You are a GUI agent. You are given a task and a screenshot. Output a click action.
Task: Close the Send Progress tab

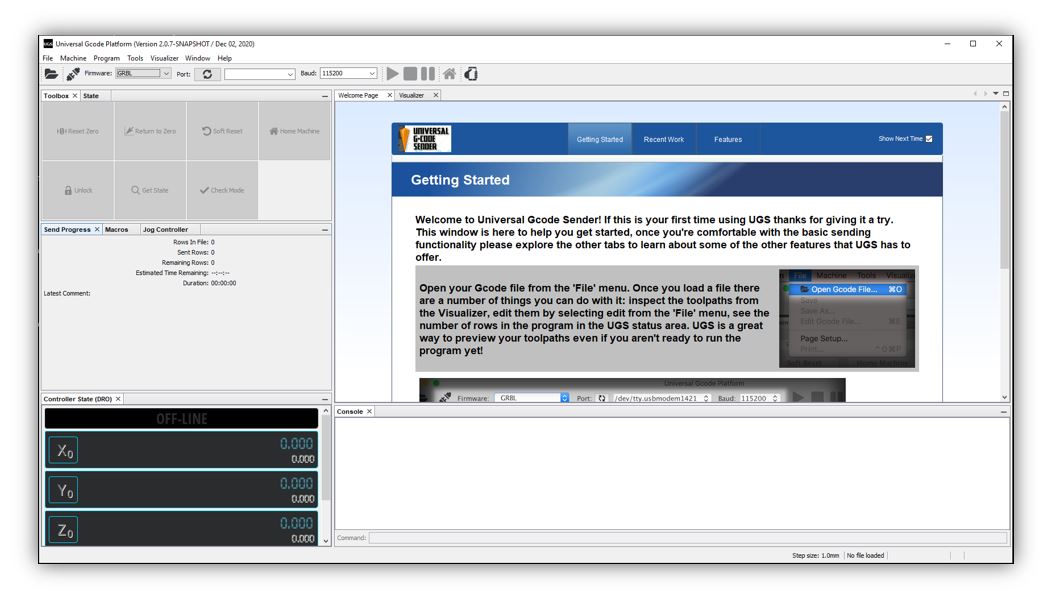(97, 230)
